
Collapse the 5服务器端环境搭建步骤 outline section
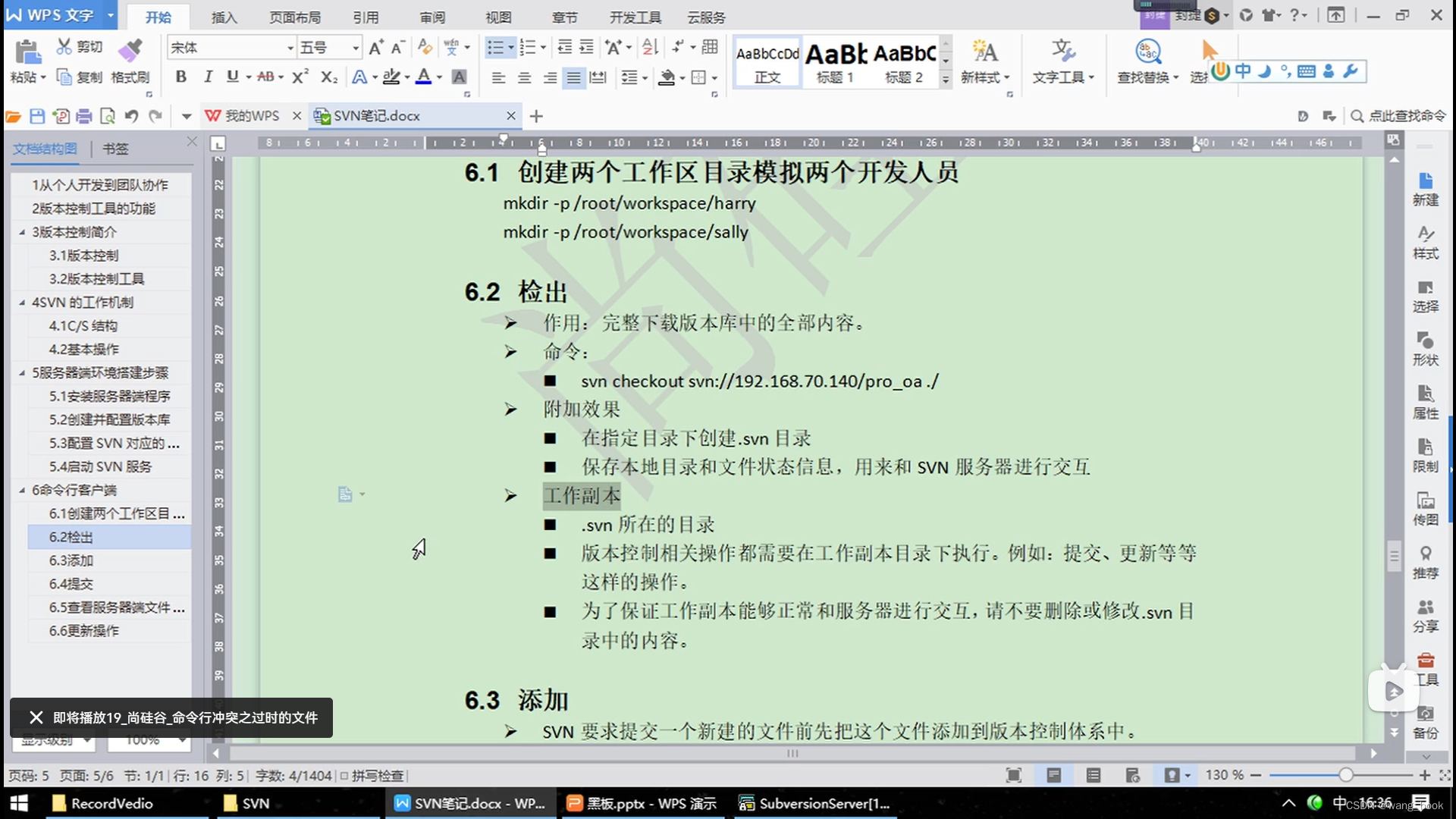tap(22, 372)
